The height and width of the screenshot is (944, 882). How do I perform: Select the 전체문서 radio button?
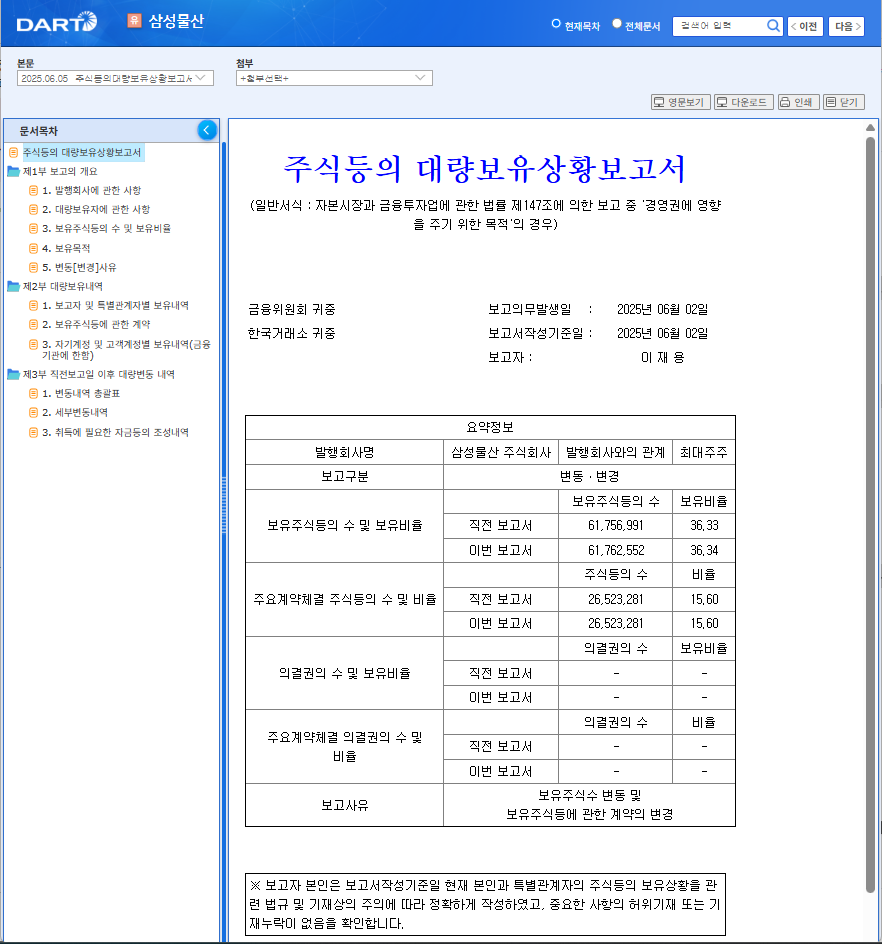coord(616,24)
